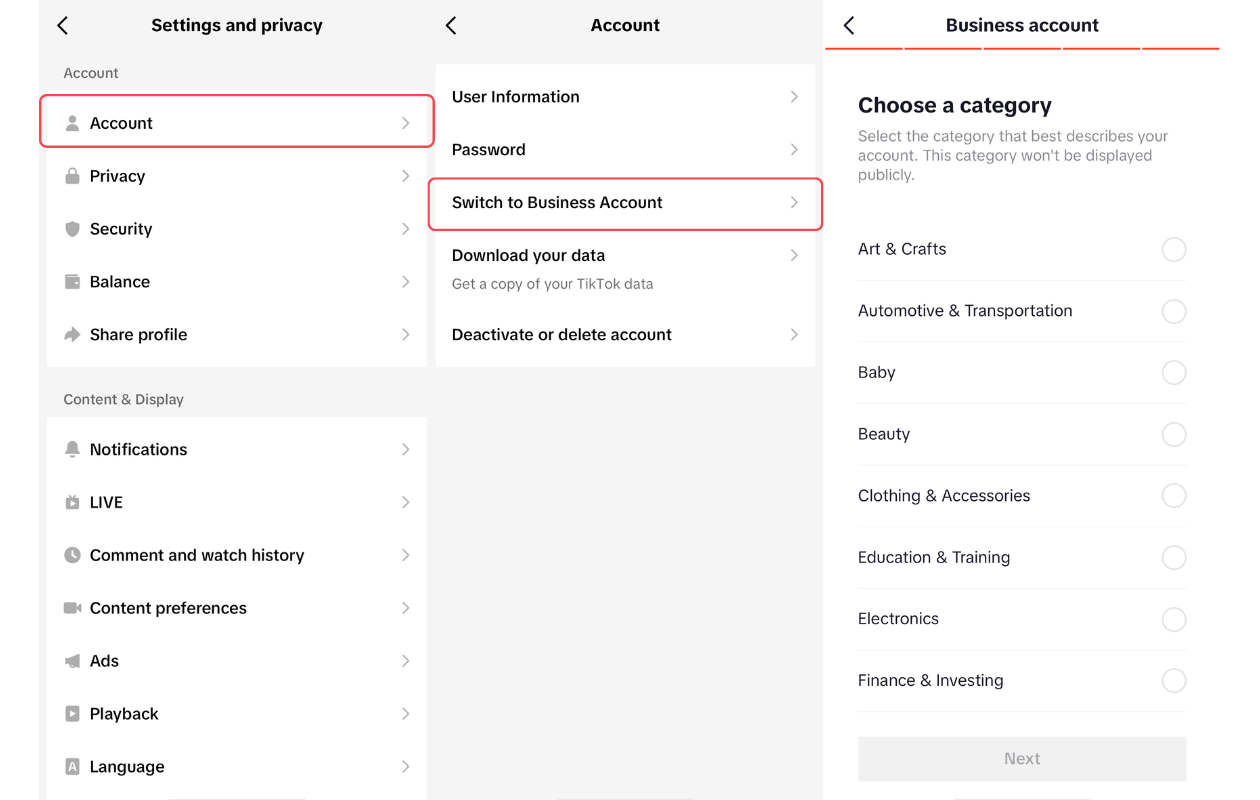The image size is (1260, 800).
Task: Tap the Password option
Action: (625, 150)
